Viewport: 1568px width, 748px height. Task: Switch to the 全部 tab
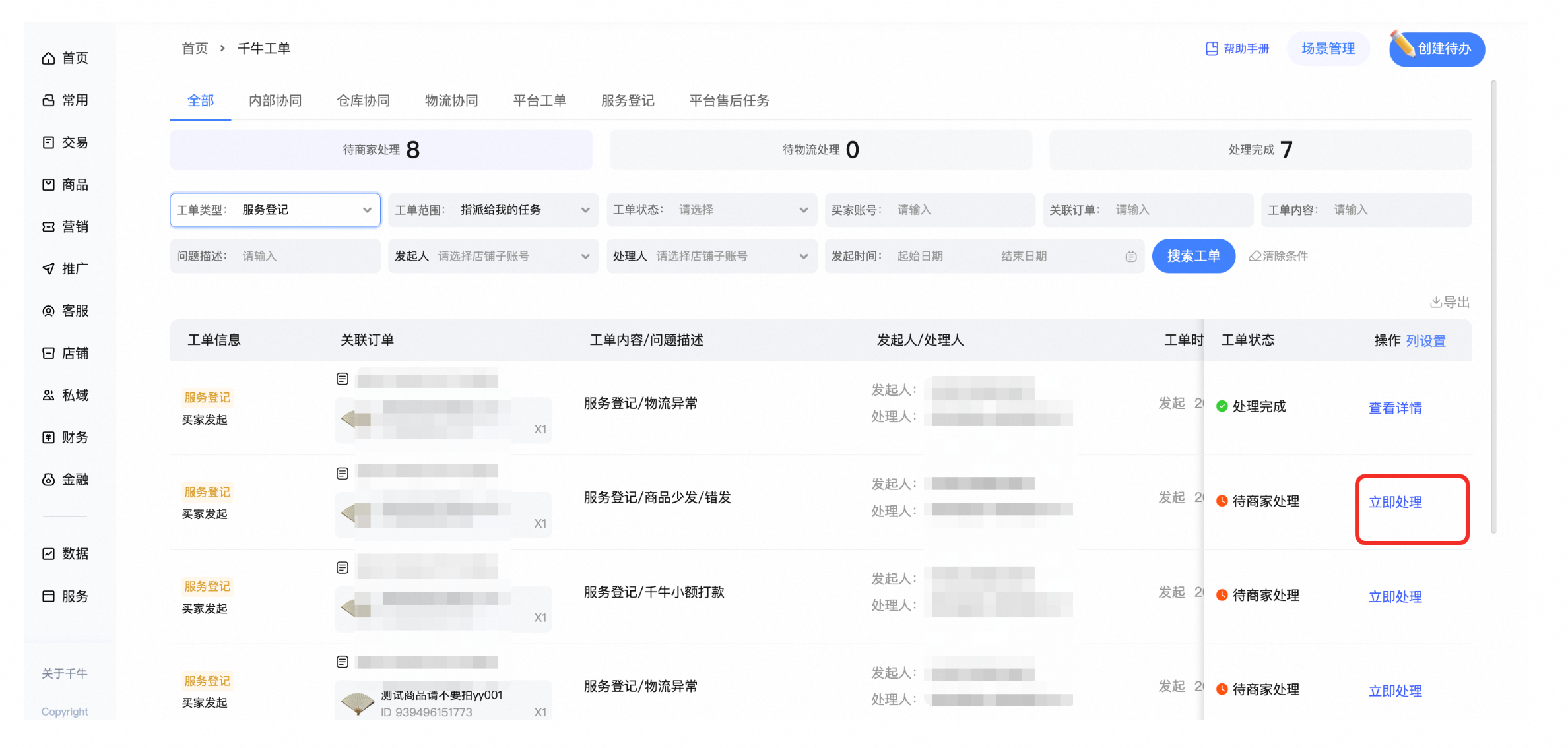[x=201, y=101]
